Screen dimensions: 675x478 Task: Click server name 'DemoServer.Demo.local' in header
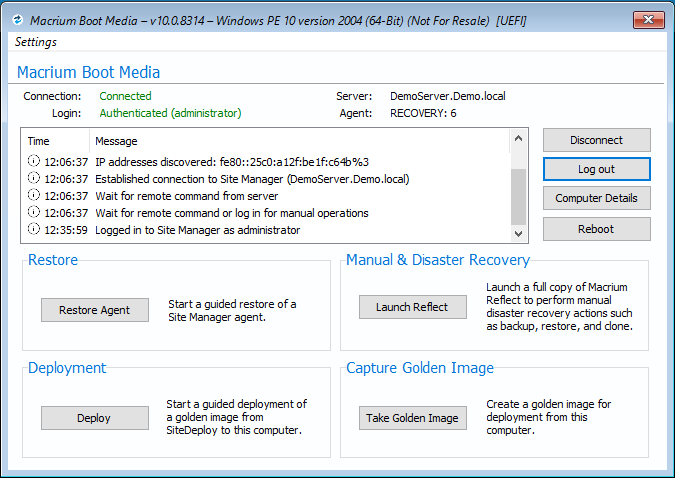click(x=448, y=96)
